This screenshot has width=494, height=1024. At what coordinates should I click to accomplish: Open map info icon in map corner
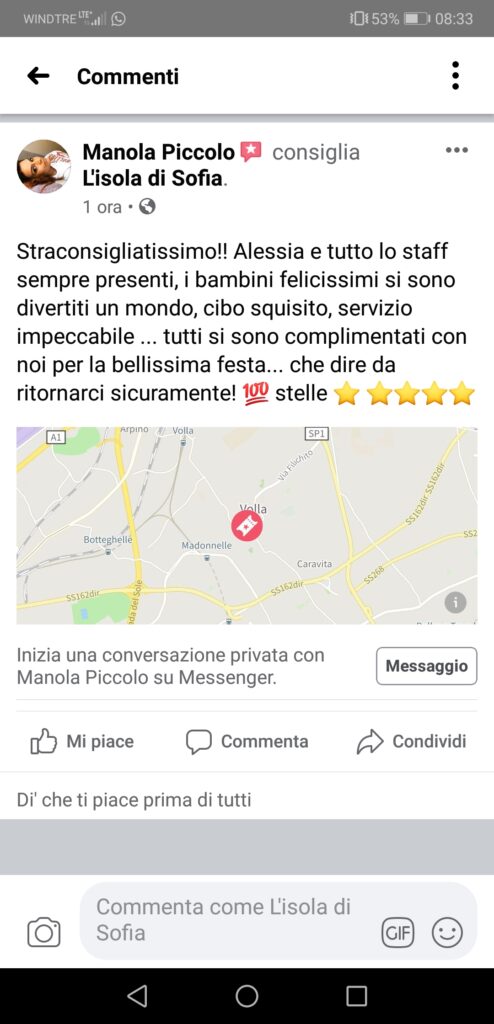[455, 601]
